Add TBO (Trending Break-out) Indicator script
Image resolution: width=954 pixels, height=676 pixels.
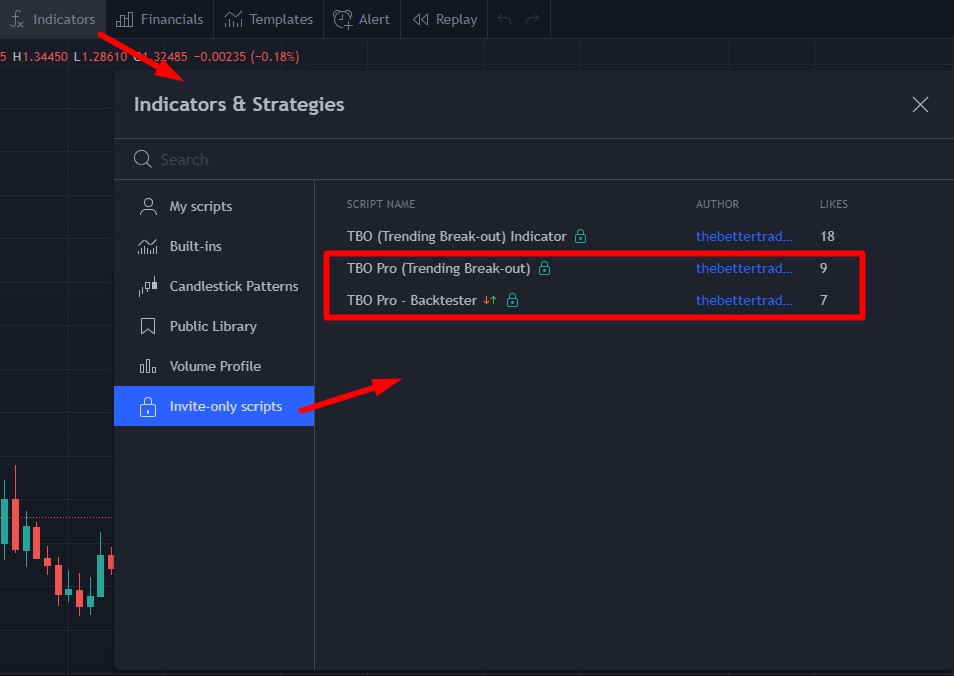click(x=456, y=236)
